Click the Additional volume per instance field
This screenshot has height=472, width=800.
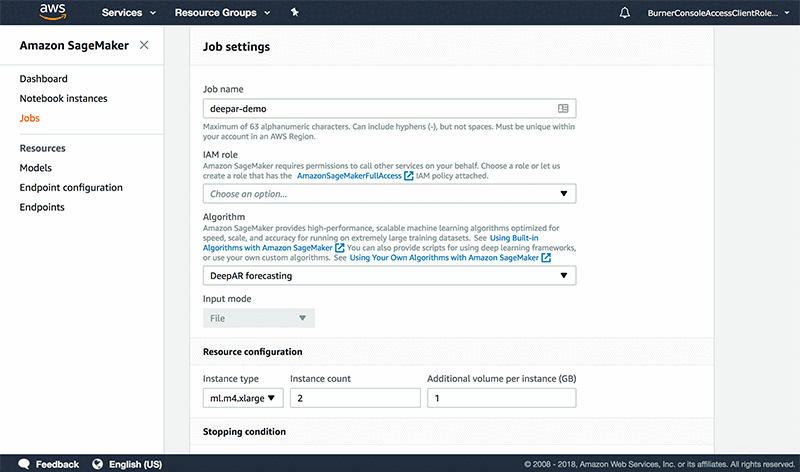502,398
